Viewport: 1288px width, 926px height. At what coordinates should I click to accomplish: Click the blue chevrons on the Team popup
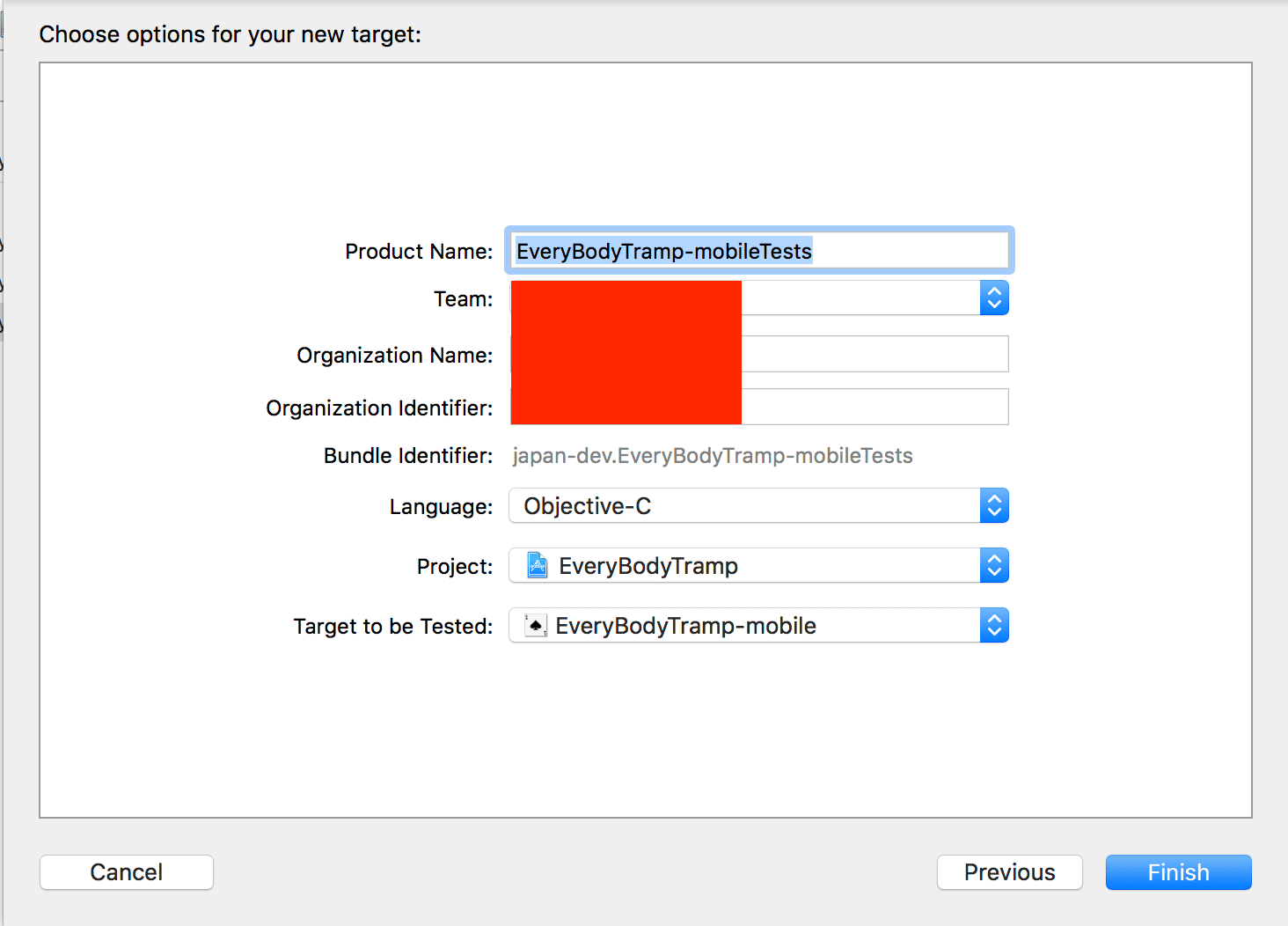coord(993,298)
